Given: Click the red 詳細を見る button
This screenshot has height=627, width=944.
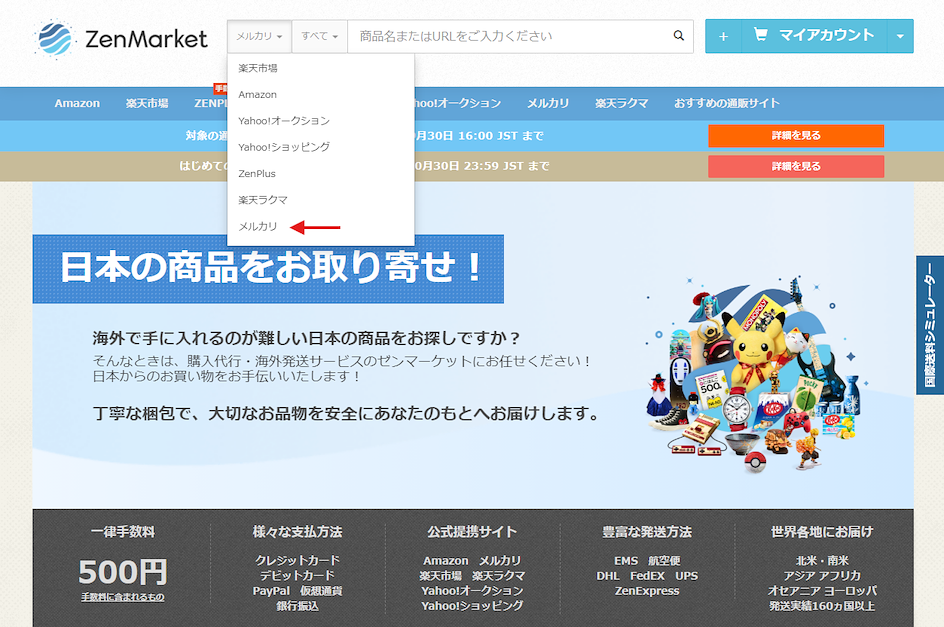Looking at the screenshot, I should coord(796,166).
